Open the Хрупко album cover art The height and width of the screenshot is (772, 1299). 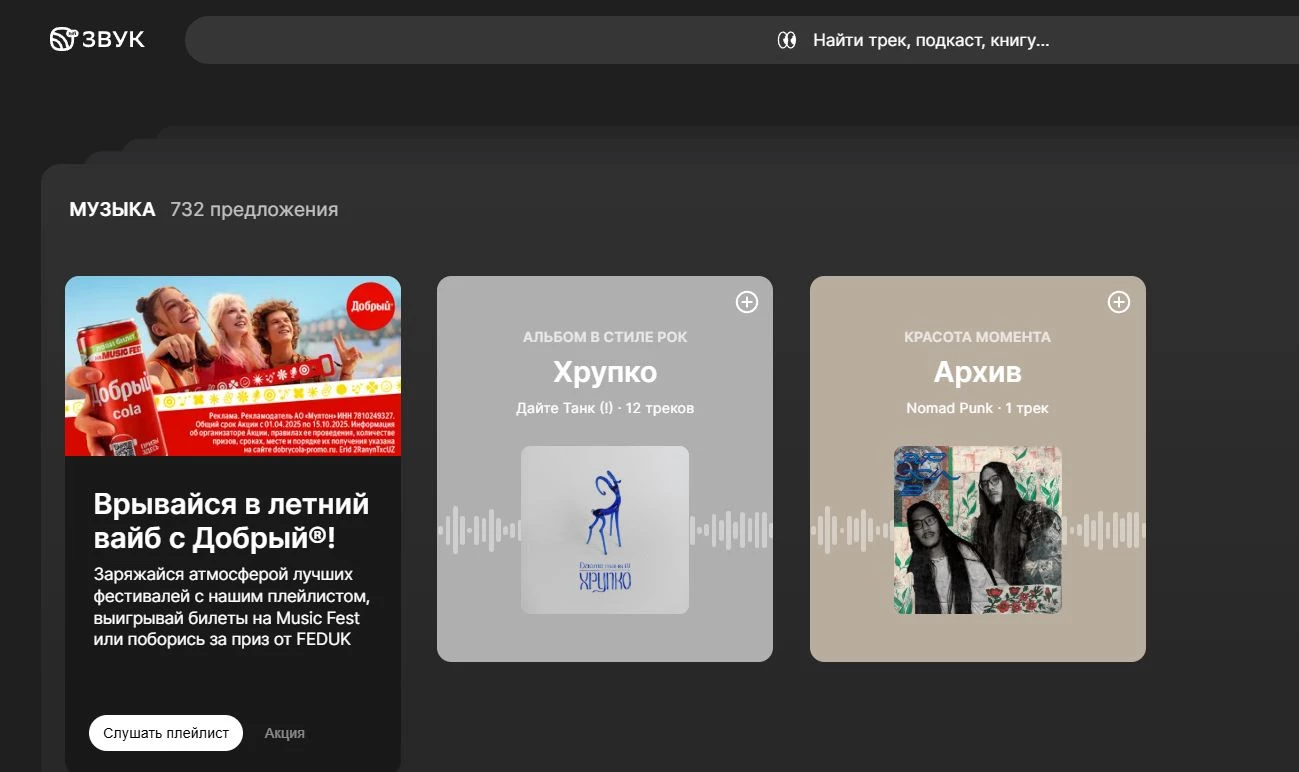coord(605,530)
